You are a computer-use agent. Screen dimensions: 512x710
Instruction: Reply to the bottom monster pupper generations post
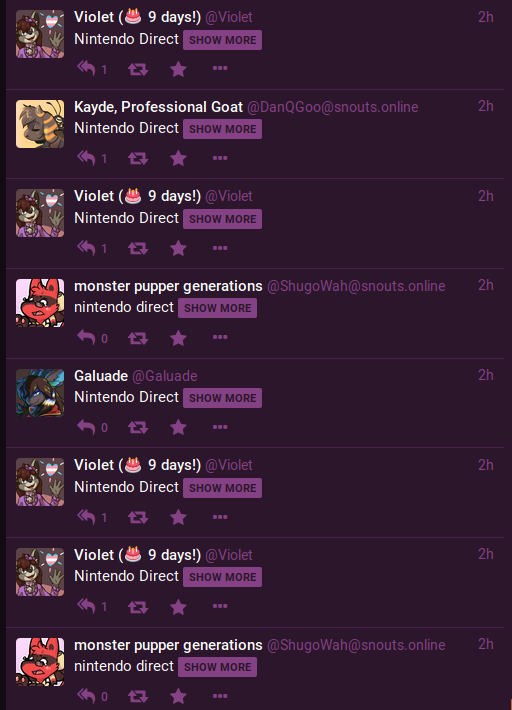point(86,696)
